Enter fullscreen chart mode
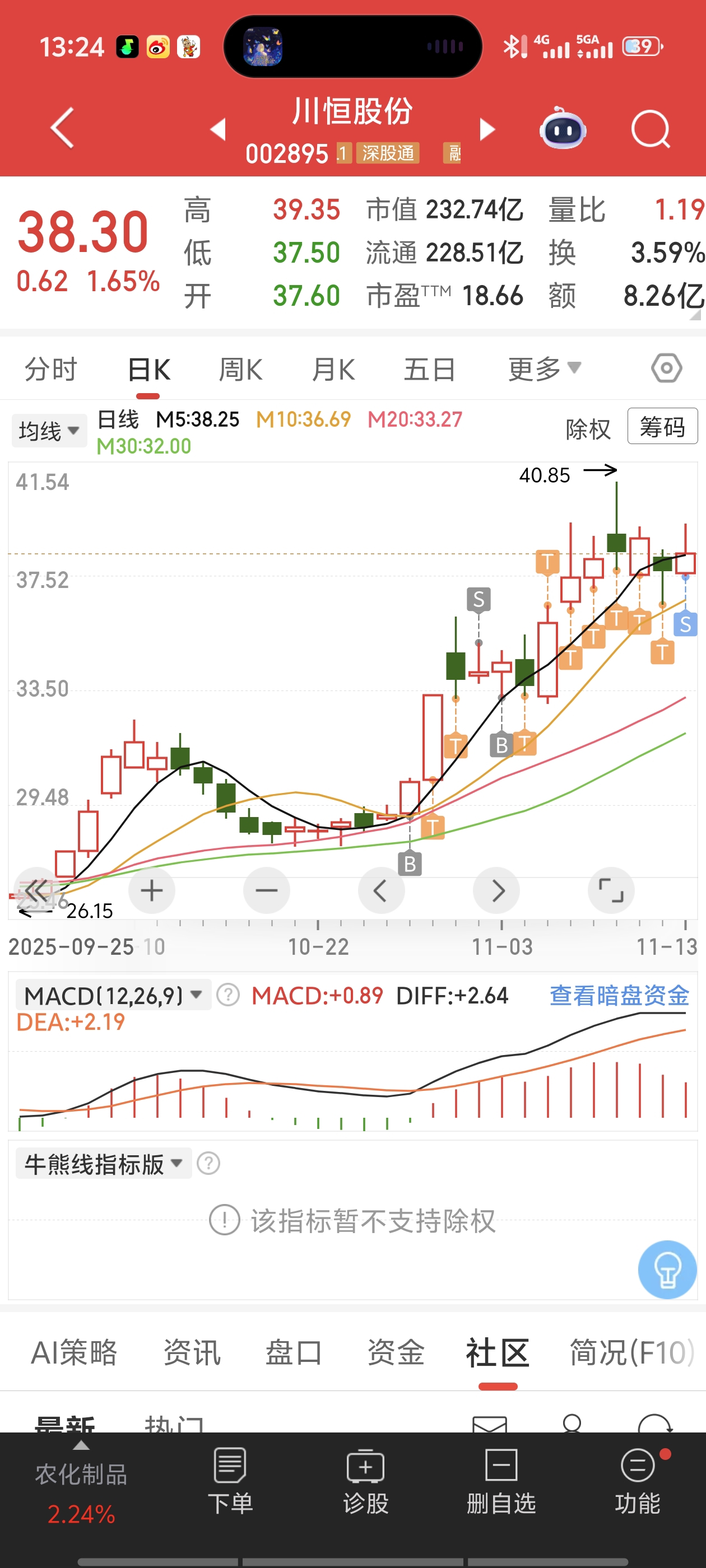Viewport: 706px width, 1568px height. pyautogui.click(x=611, y=890)
